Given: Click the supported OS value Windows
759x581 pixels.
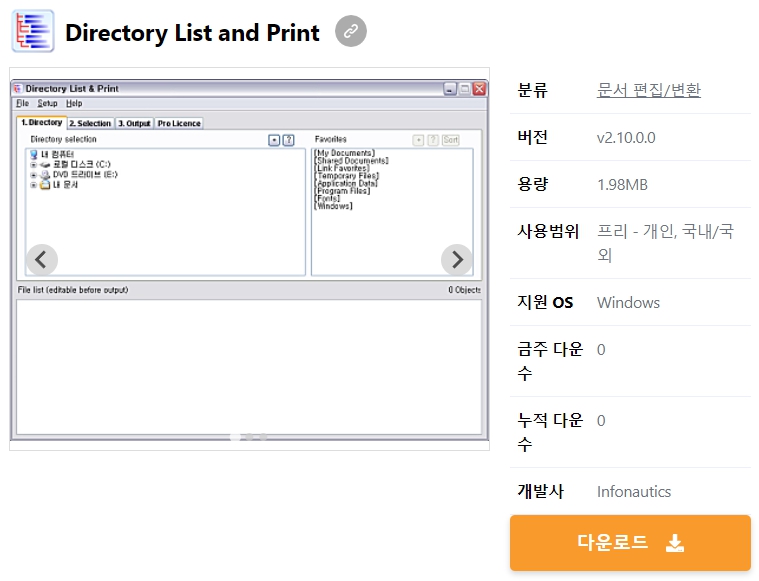Looking at the screenshot, I should (x=628, y=303).
